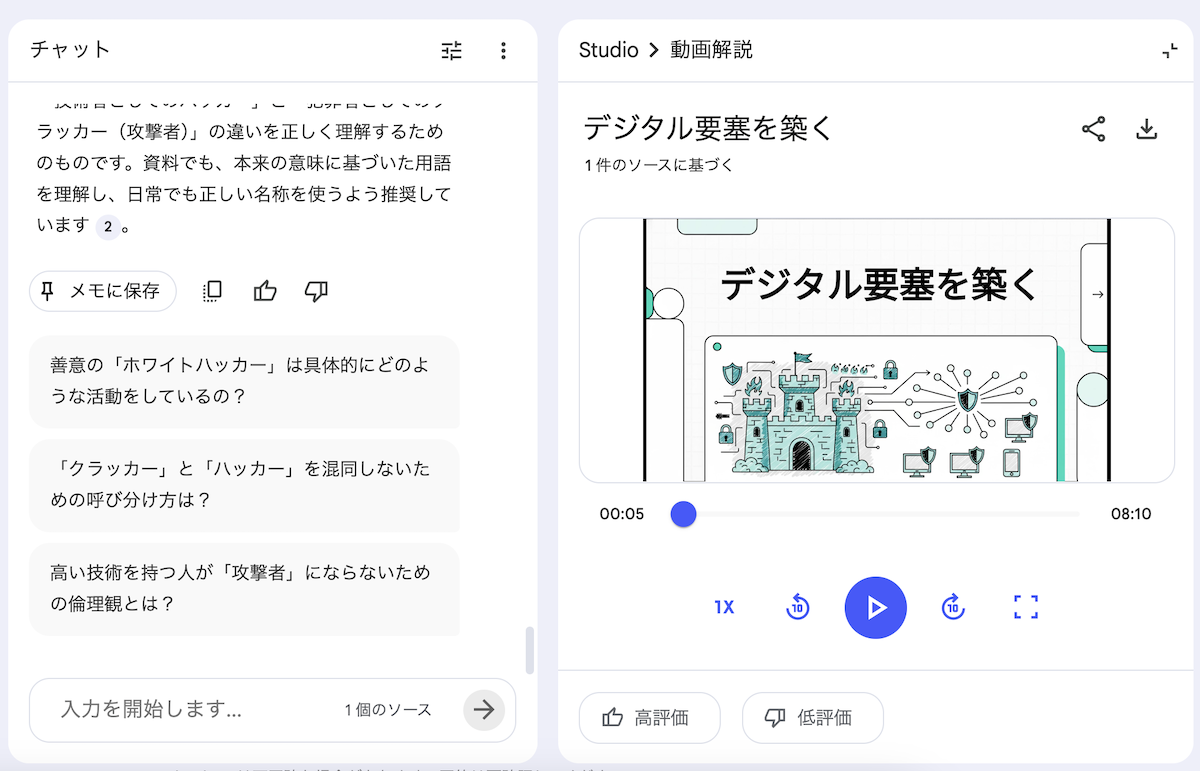This screenshot has height=771, width=1200.
Task: Play the video overview
Action: coord(875,607)
